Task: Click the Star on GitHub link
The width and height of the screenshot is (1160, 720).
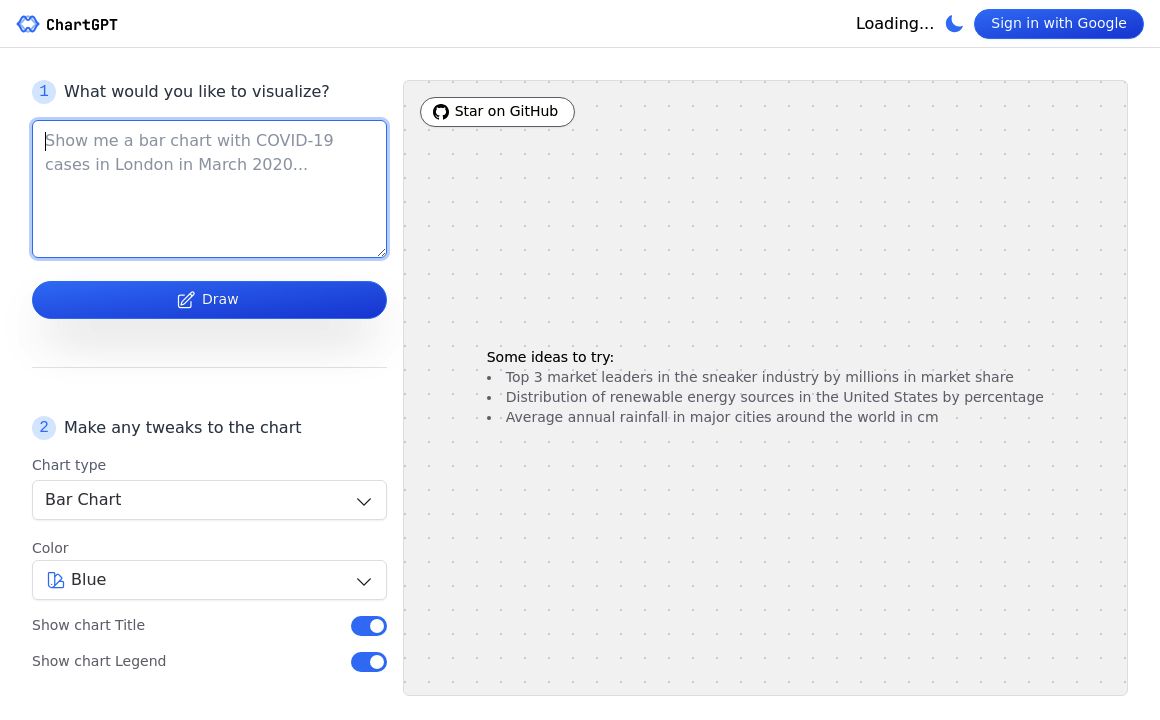Action: click(x=497, y=112)
